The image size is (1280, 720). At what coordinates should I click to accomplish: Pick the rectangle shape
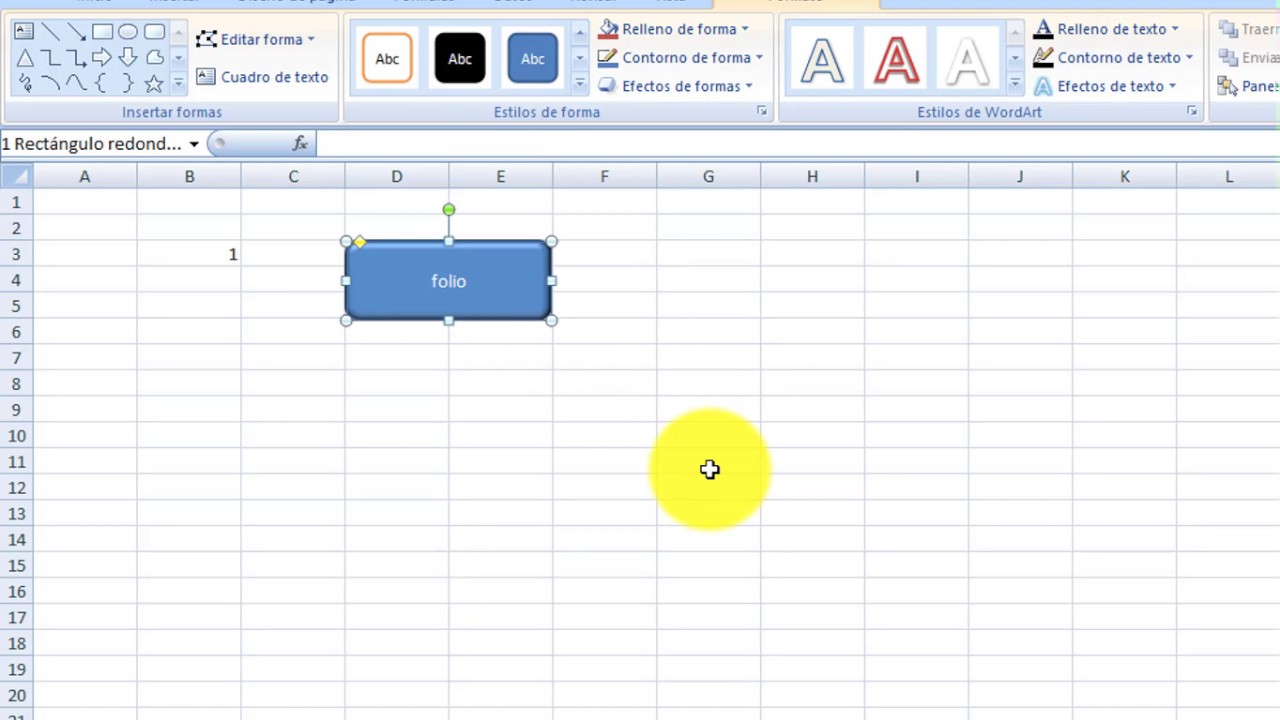[x=102, y=31]
